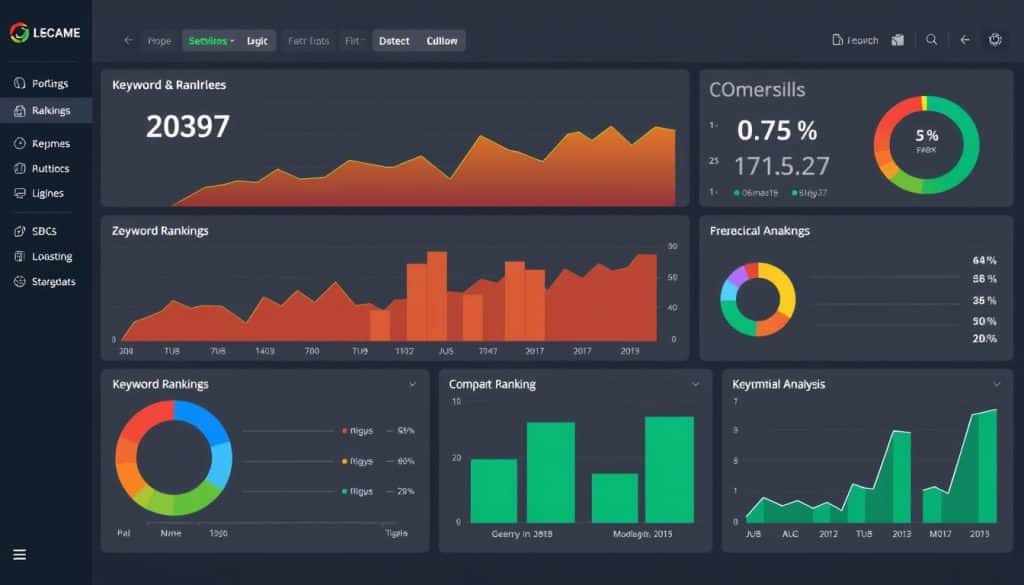
Task: Click the LECAME logo icon
Action: coord(19,33)
